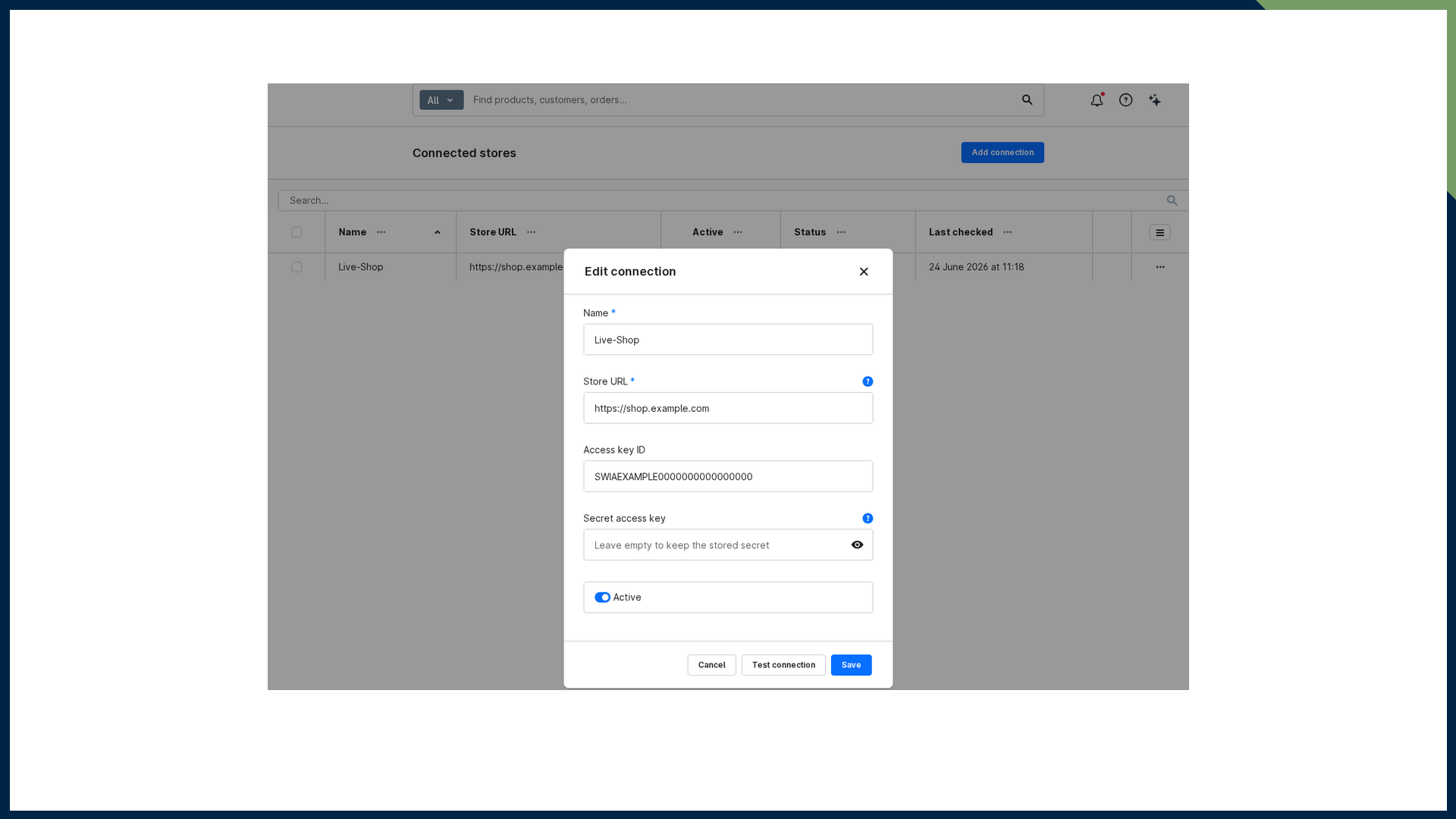The width and height of the screenshot is (1456, 819).
Task: Toggle the Active switch off
Action: point(602,598)
